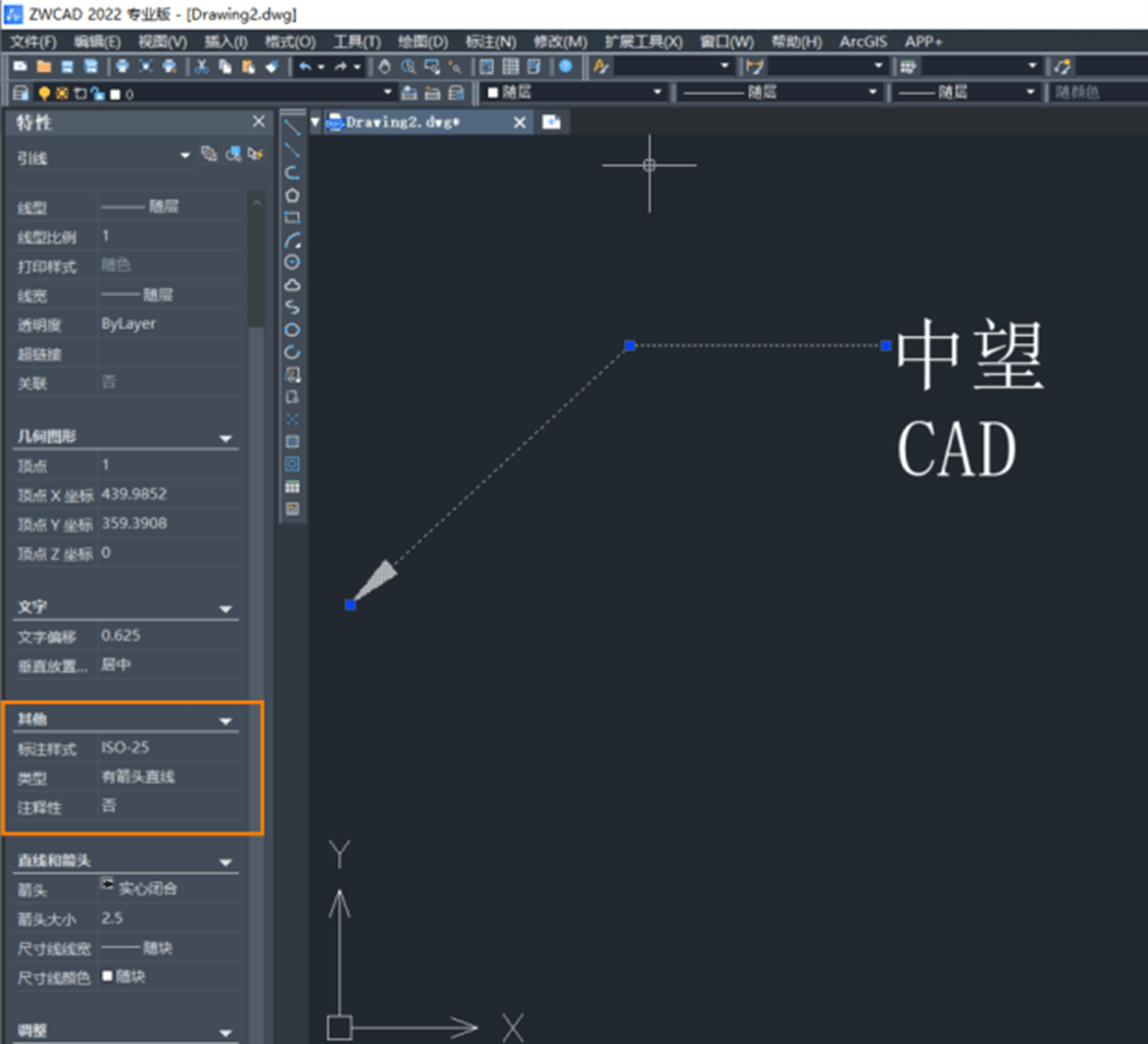This screenshot has width=1148, height=1044.
Task: Select the Table tool in draw toolbar
Action: tap(292, 487)
